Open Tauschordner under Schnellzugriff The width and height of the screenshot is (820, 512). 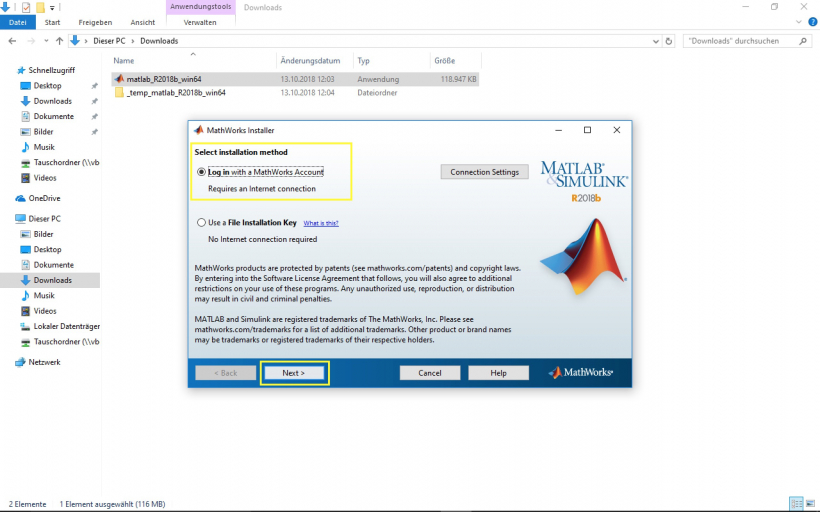[66, 163]
